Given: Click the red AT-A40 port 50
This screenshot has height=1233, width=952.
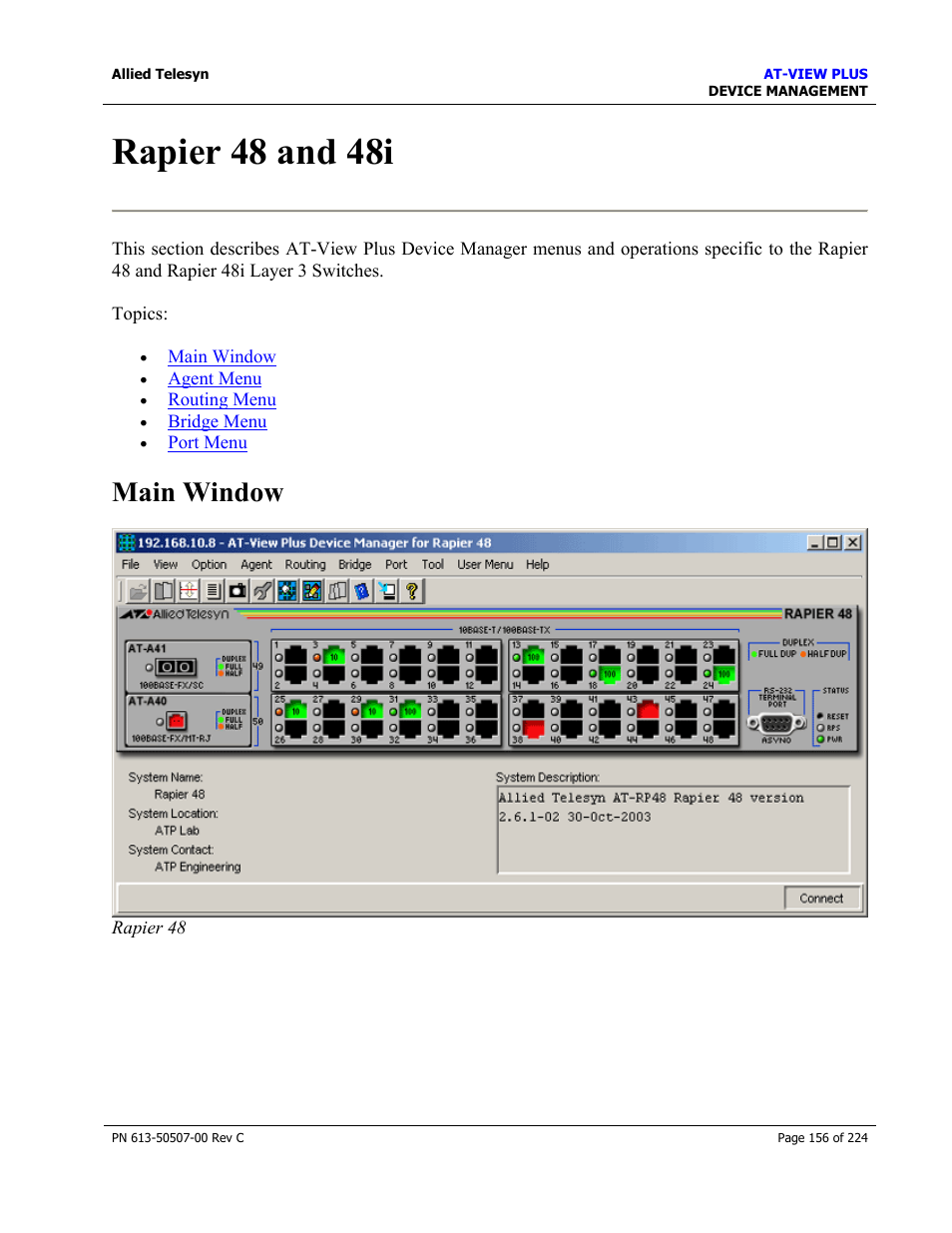Looking at the screenshot, I should pyautogui.click(x=177, y=721).
